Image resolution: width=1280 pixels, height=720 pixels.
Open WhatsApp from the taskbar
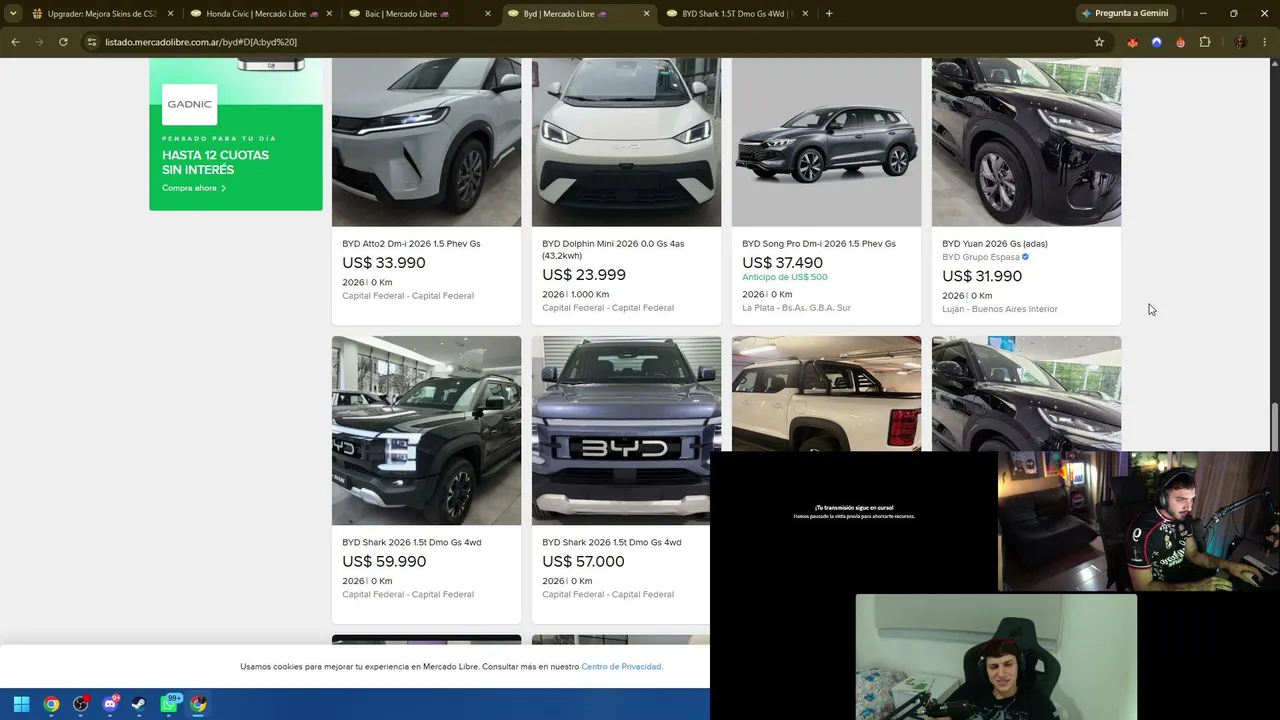(169, 704)
